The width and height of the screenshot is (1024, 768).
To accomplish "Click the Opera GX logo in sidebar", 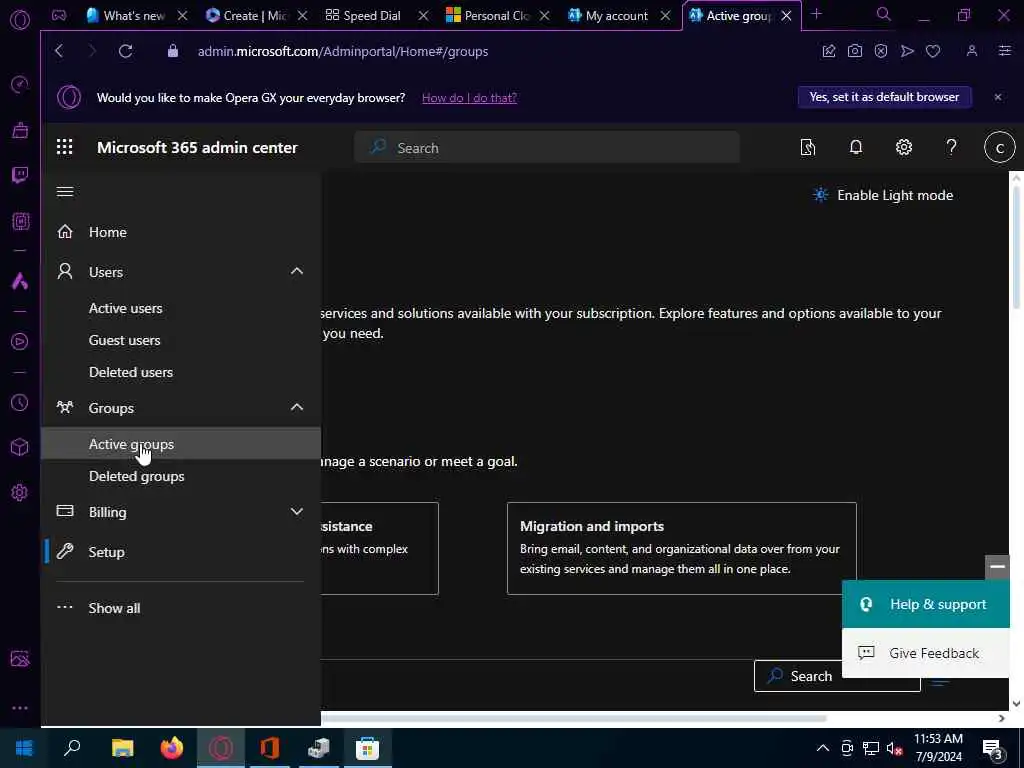I will pos(20,20).
